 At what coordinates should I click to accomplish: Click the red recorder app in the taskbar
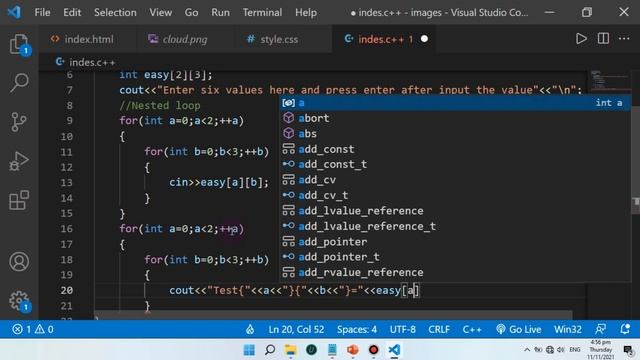[x=373, y=350]
